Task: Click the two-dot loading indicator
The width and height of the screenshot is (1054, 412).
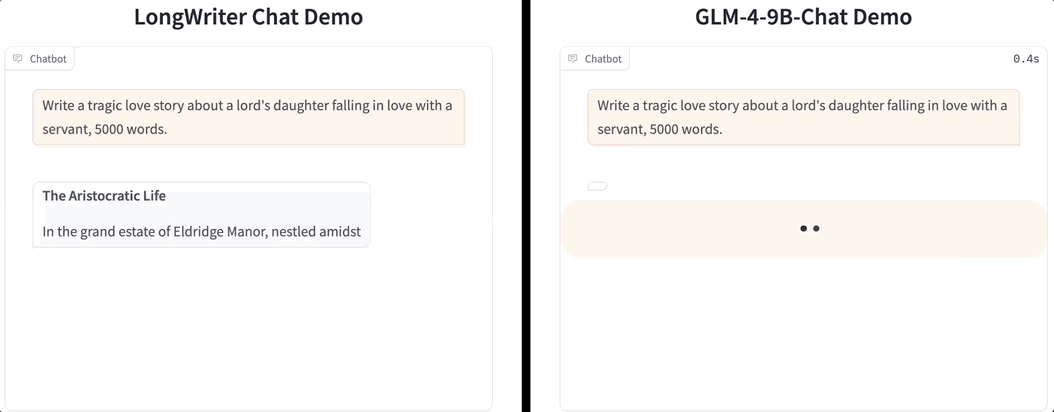Action: click(809, 229)
